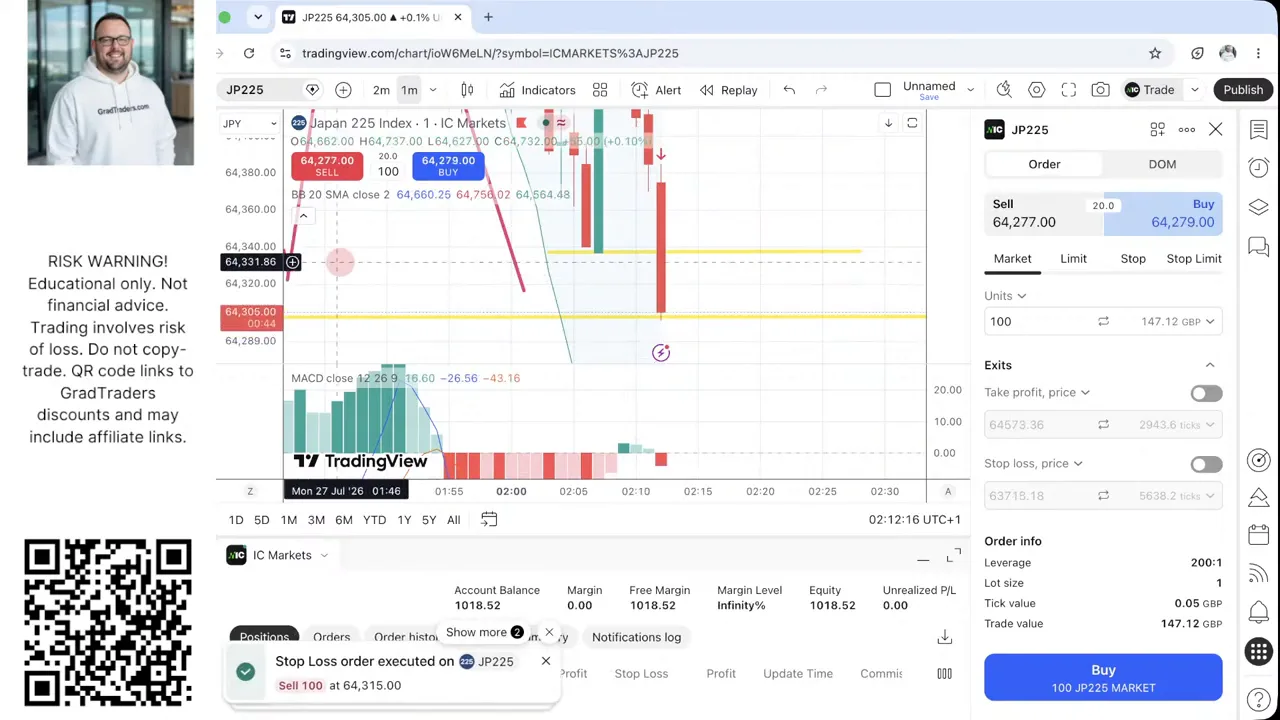Reload the browser page
Viewport: 1280px width, 720px height.
[x=249, y=53]
